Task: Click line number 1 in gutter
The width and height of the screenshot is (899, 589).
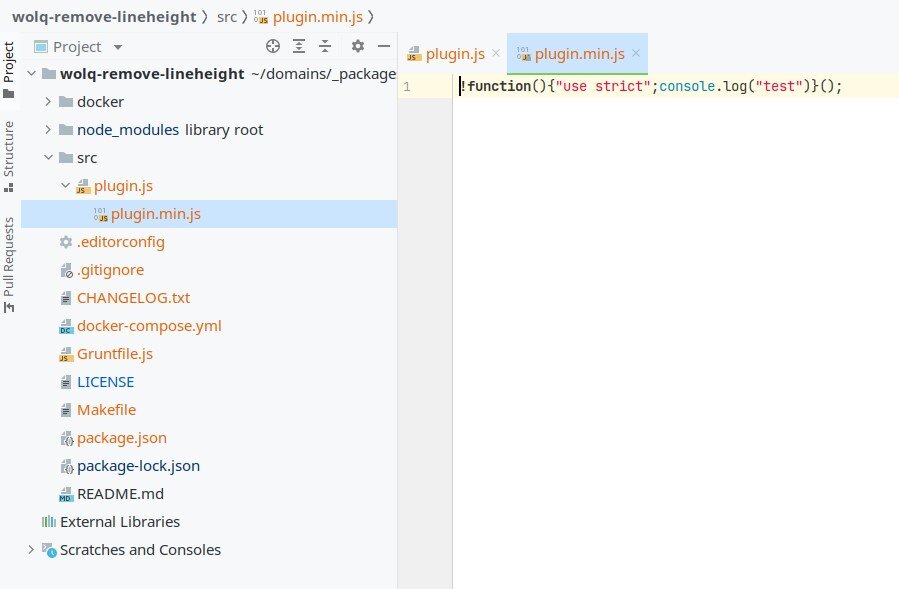Action: tap(406, 87)
